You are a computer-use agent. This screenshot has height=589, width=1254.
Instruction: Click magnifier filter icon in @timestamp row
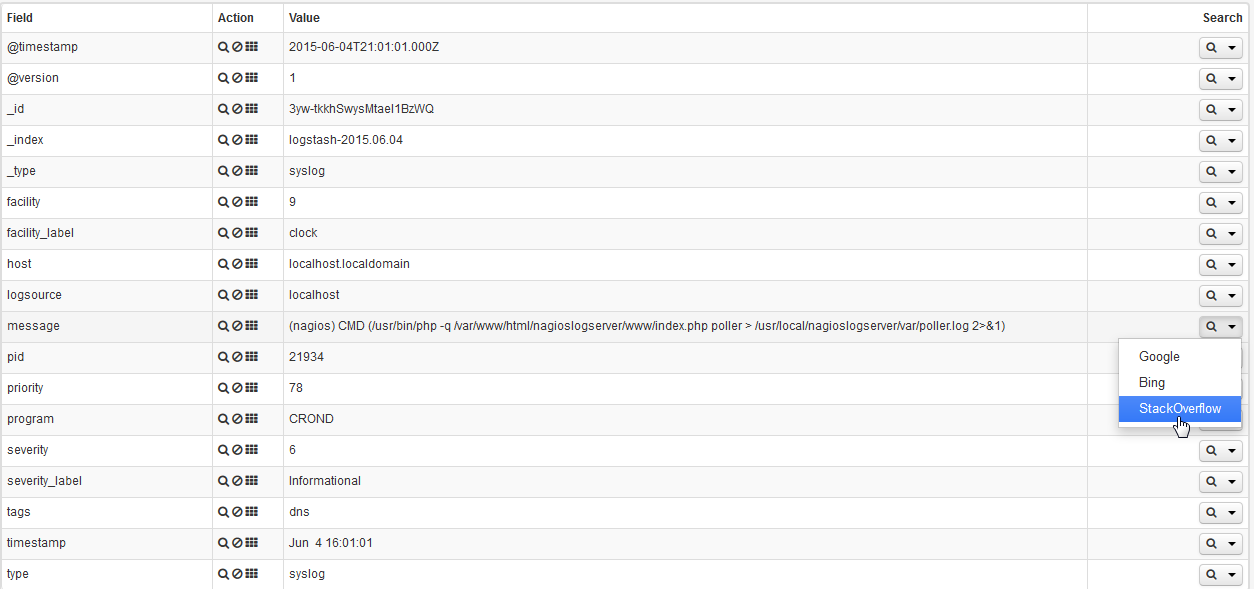point(224,47)
